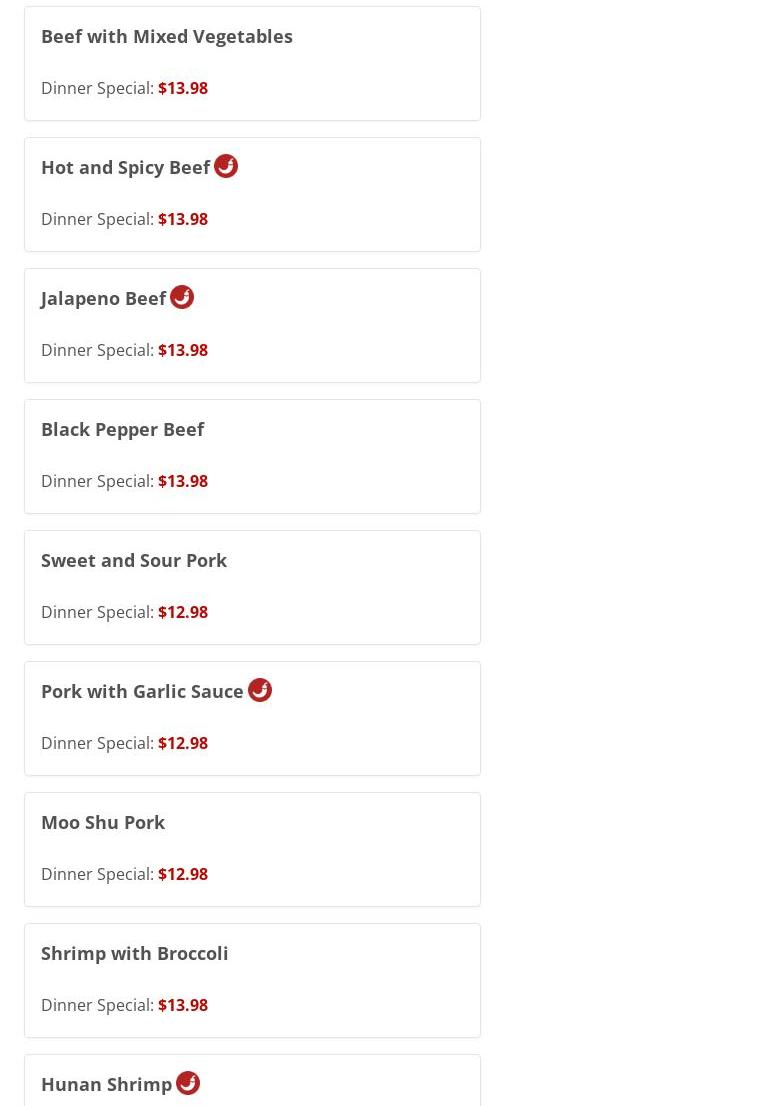Select Sweet and Sour Pork dish

click(x=134, y=560)
